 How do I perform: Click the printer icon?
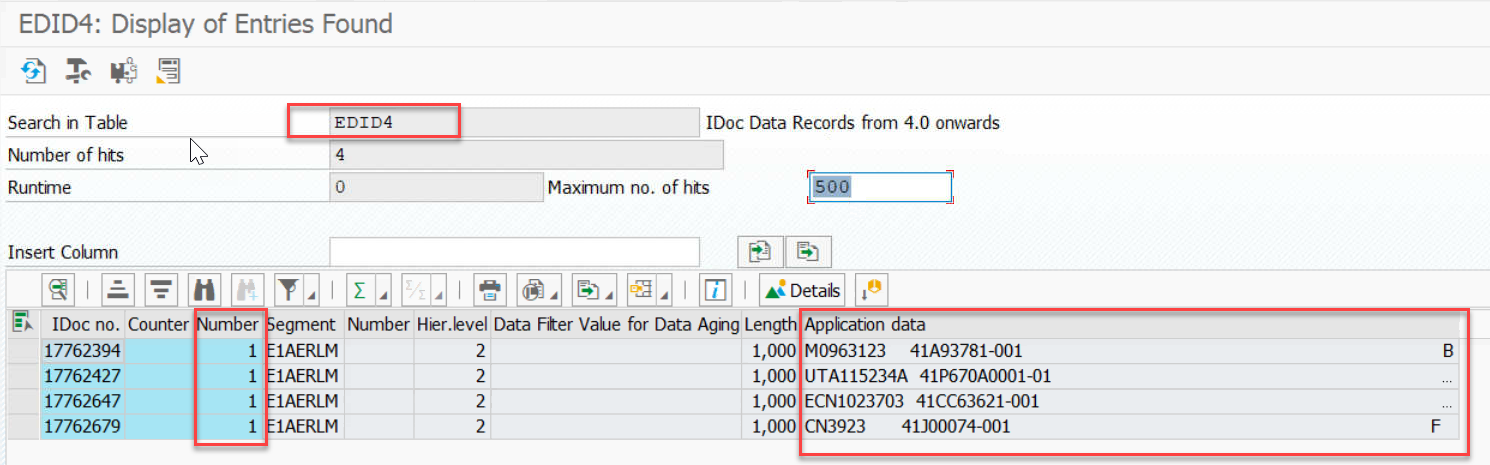(x=489, y=290)
